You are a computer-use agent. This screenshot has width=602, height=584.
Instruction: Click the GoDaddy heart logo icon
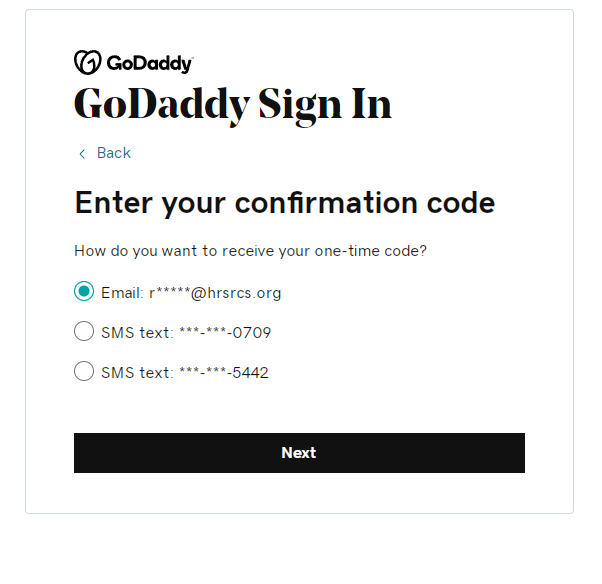87,62
